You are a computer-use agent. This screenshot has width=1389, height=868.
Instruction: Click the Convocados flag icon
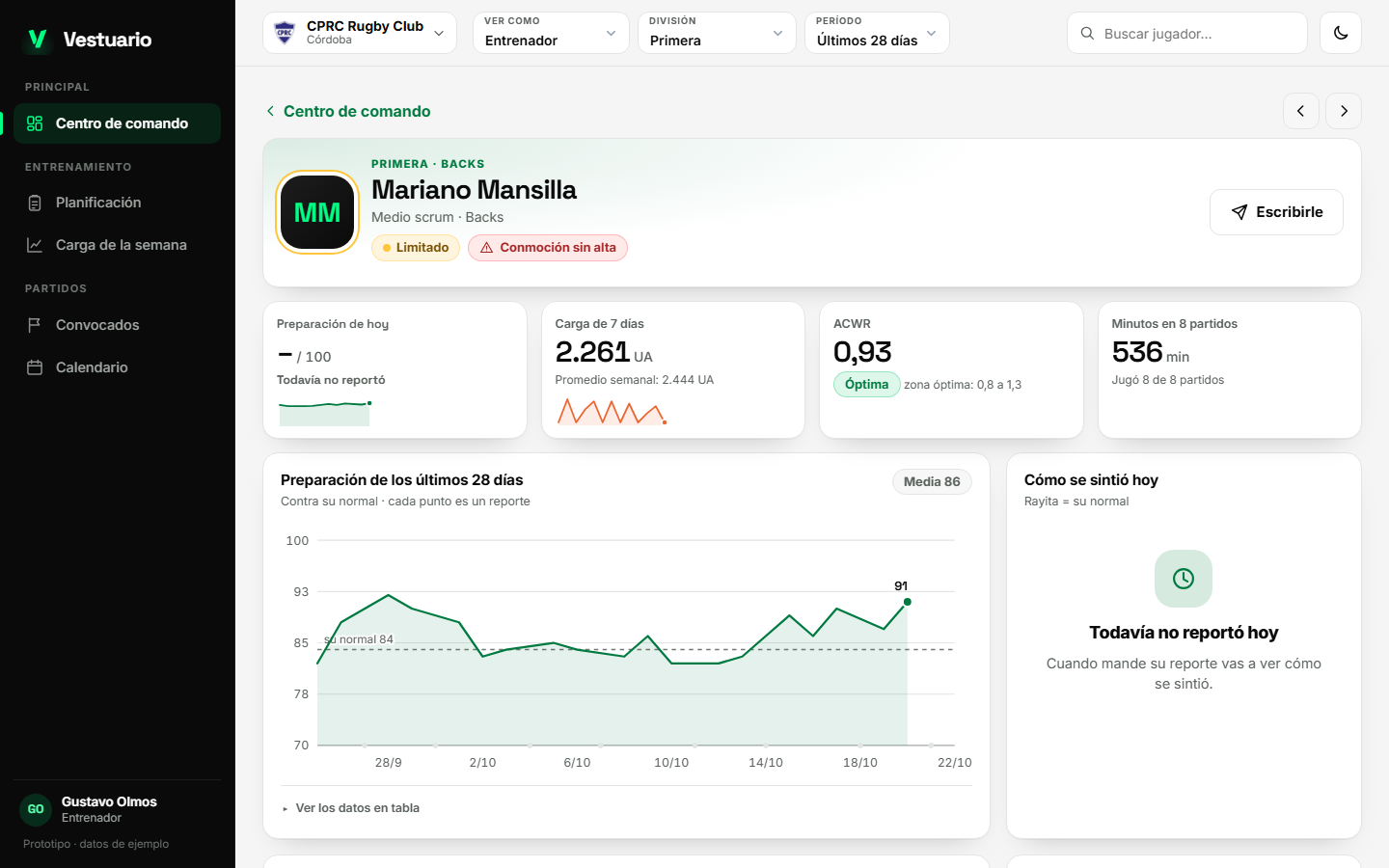(x=35, y=325)
